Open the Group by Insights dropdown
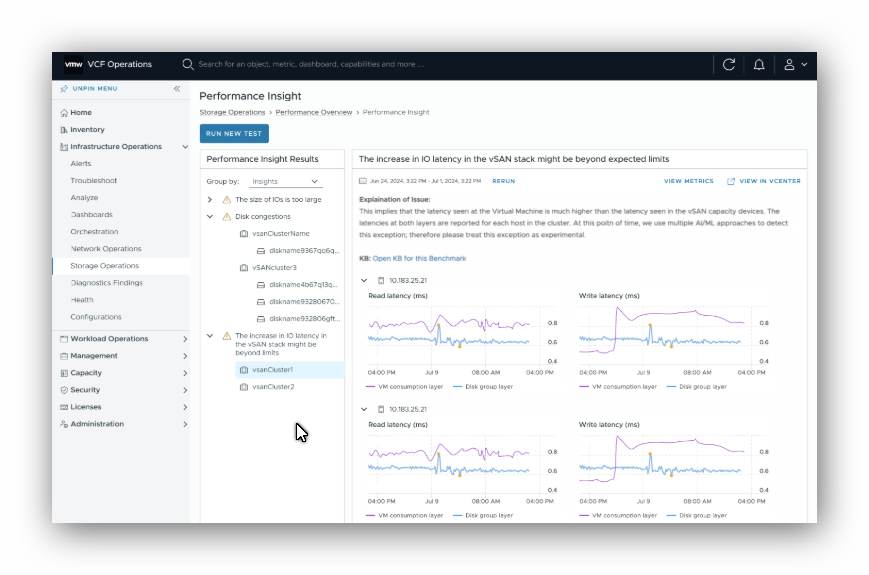 (285, 182)
